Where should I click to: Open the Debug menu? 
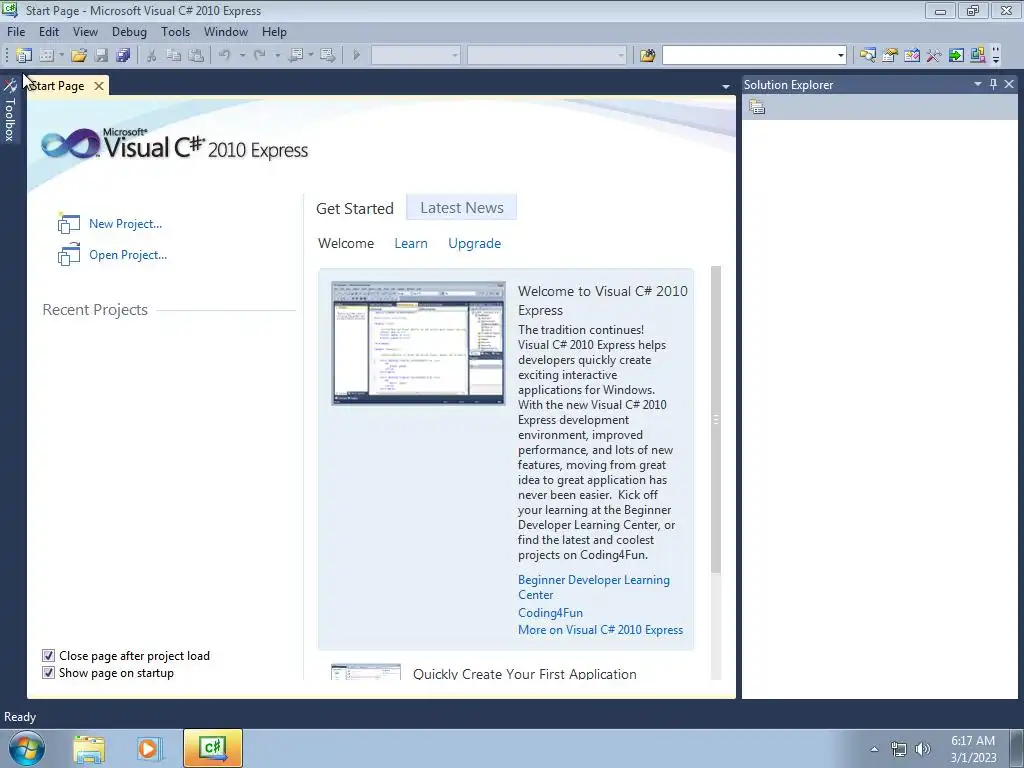[x=129, y=31]
